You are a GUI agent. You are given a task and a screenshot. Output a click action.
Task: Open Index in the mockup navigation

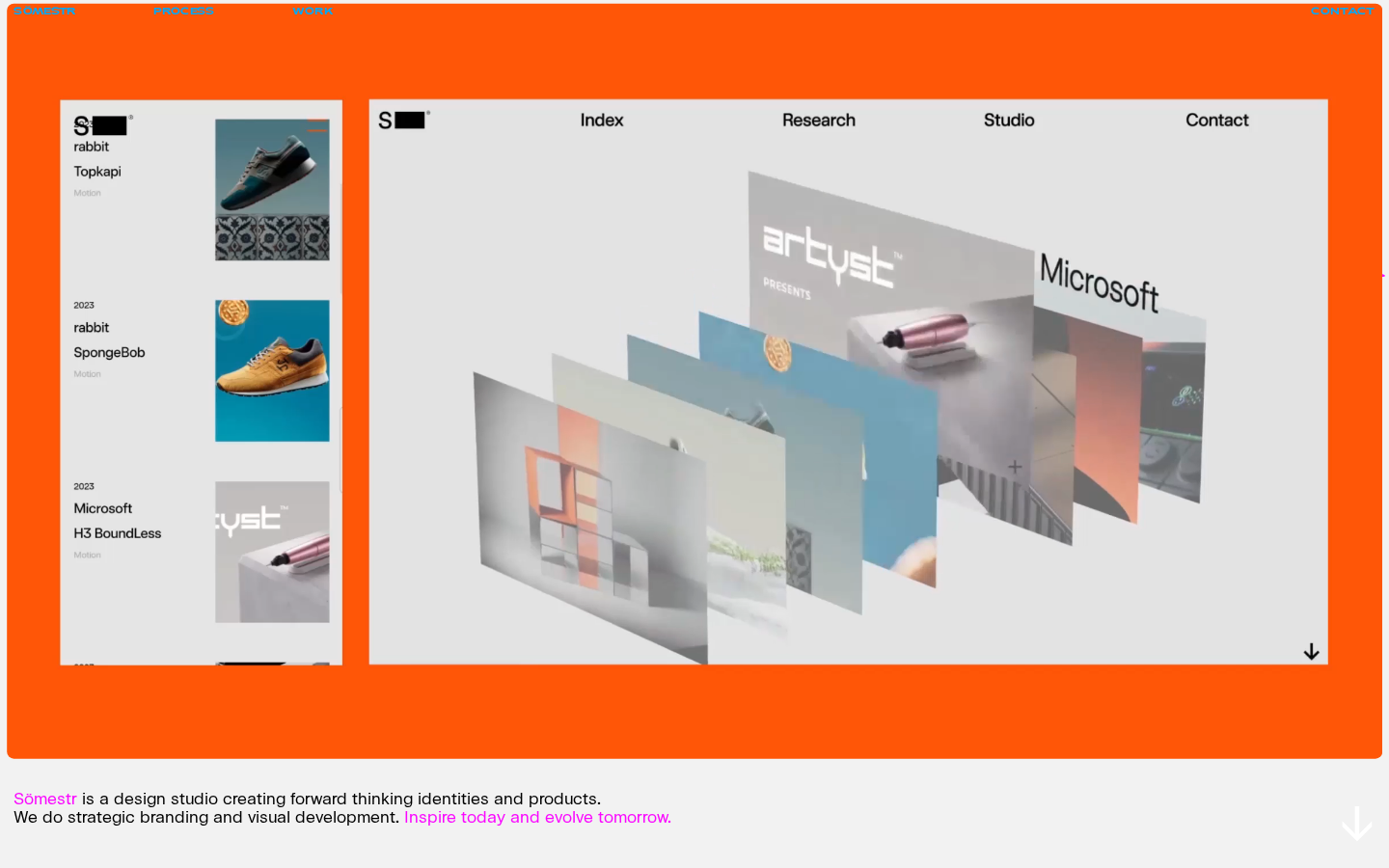602,120
